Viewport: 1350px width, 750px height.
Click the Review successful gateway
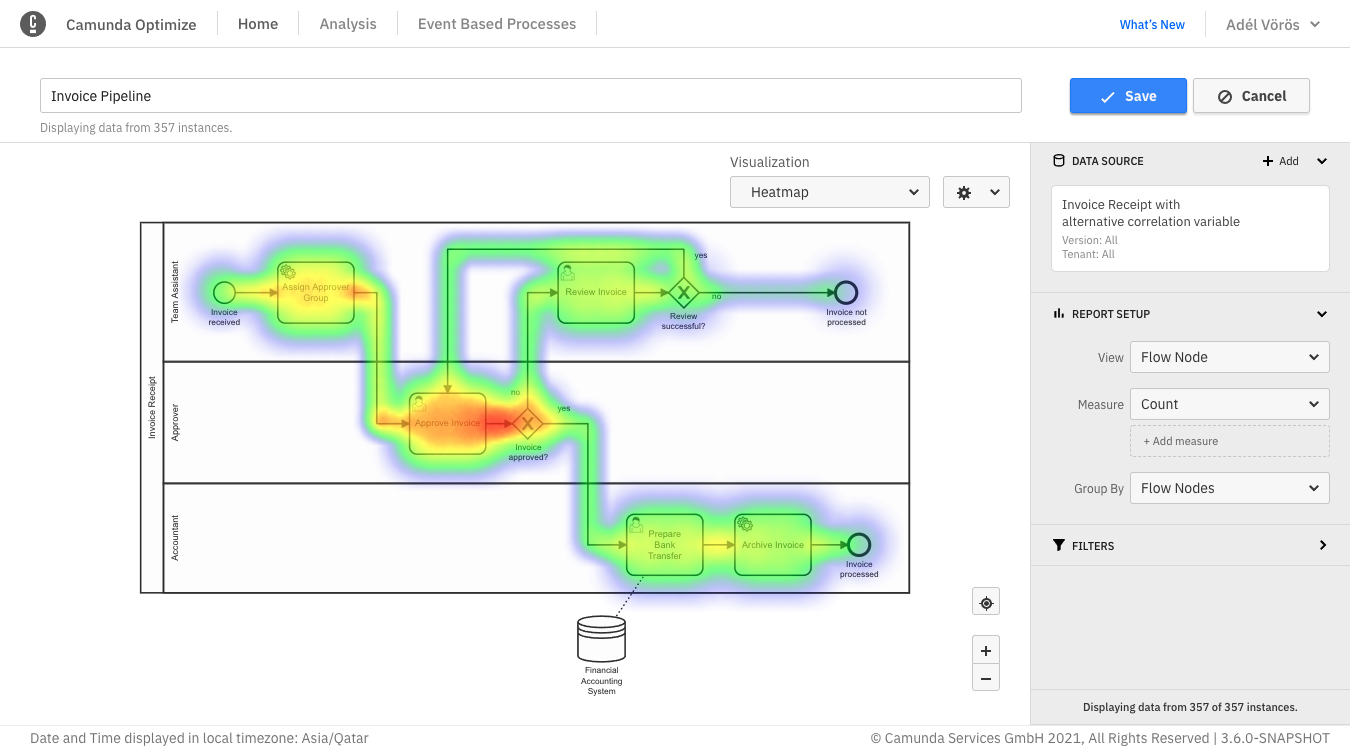pyautogui.click(x=683, y=293)
